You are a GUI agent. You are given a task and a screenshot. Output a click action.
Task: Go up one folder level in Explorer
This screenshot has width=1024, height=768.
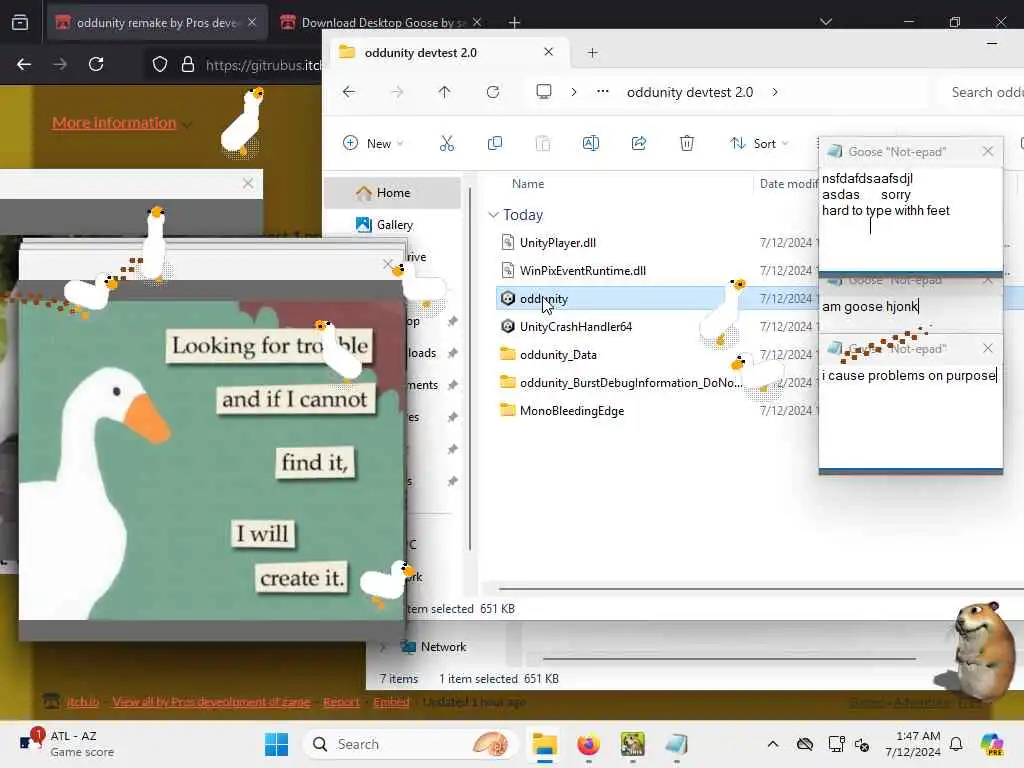click(x=444, y=92)
